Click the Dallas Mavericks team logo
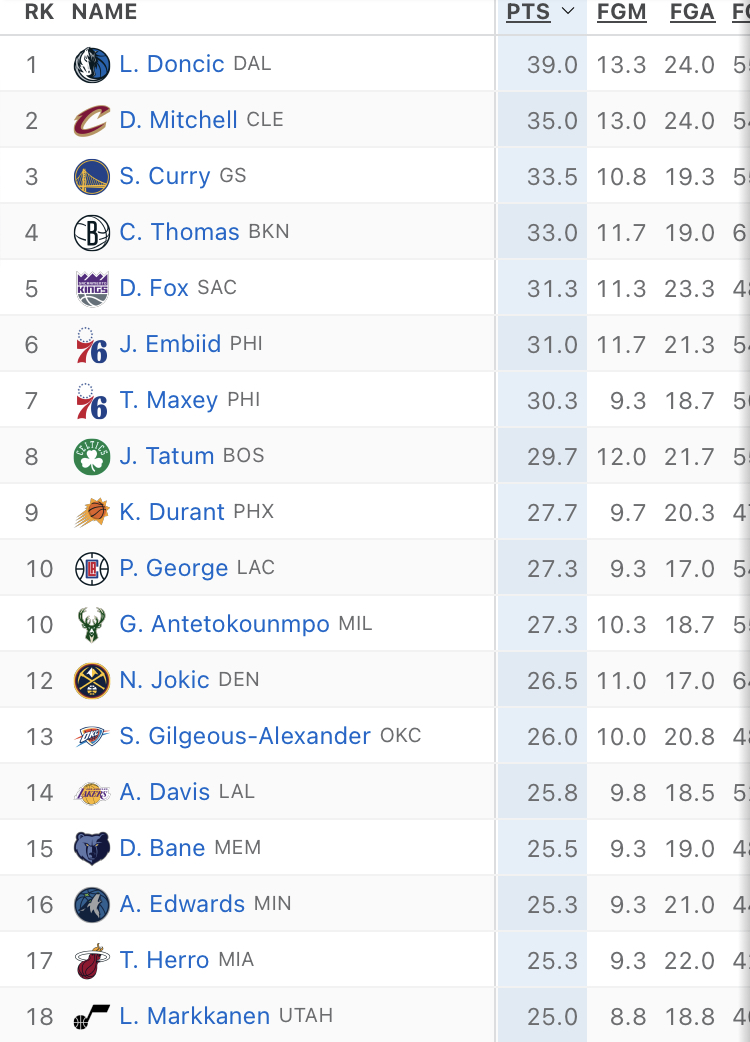The height and width of the screenshot is (1042, 750). (92, 65)
